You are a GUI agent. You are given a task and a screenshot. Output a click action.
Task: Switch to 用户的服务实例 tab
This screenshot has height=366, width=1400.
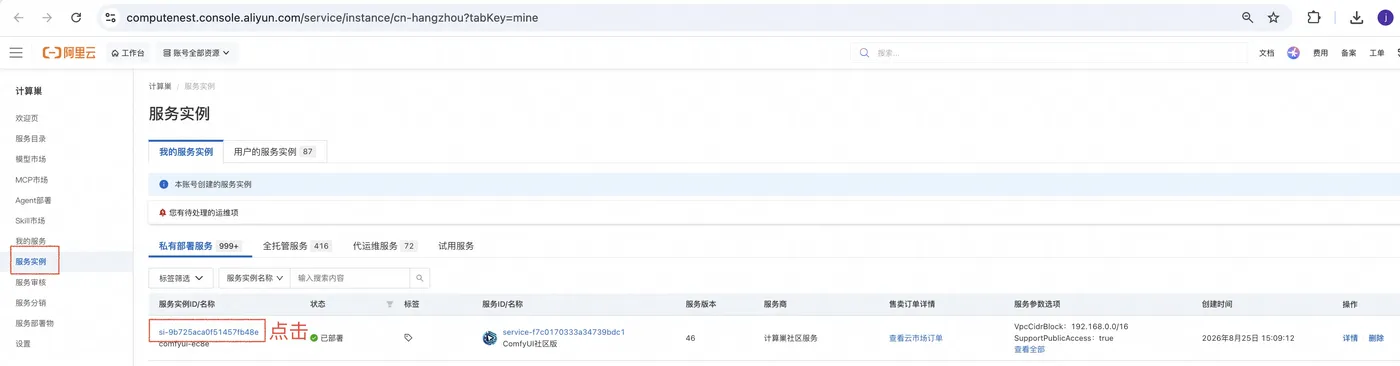pyautogui.click(x=274, y=152)
